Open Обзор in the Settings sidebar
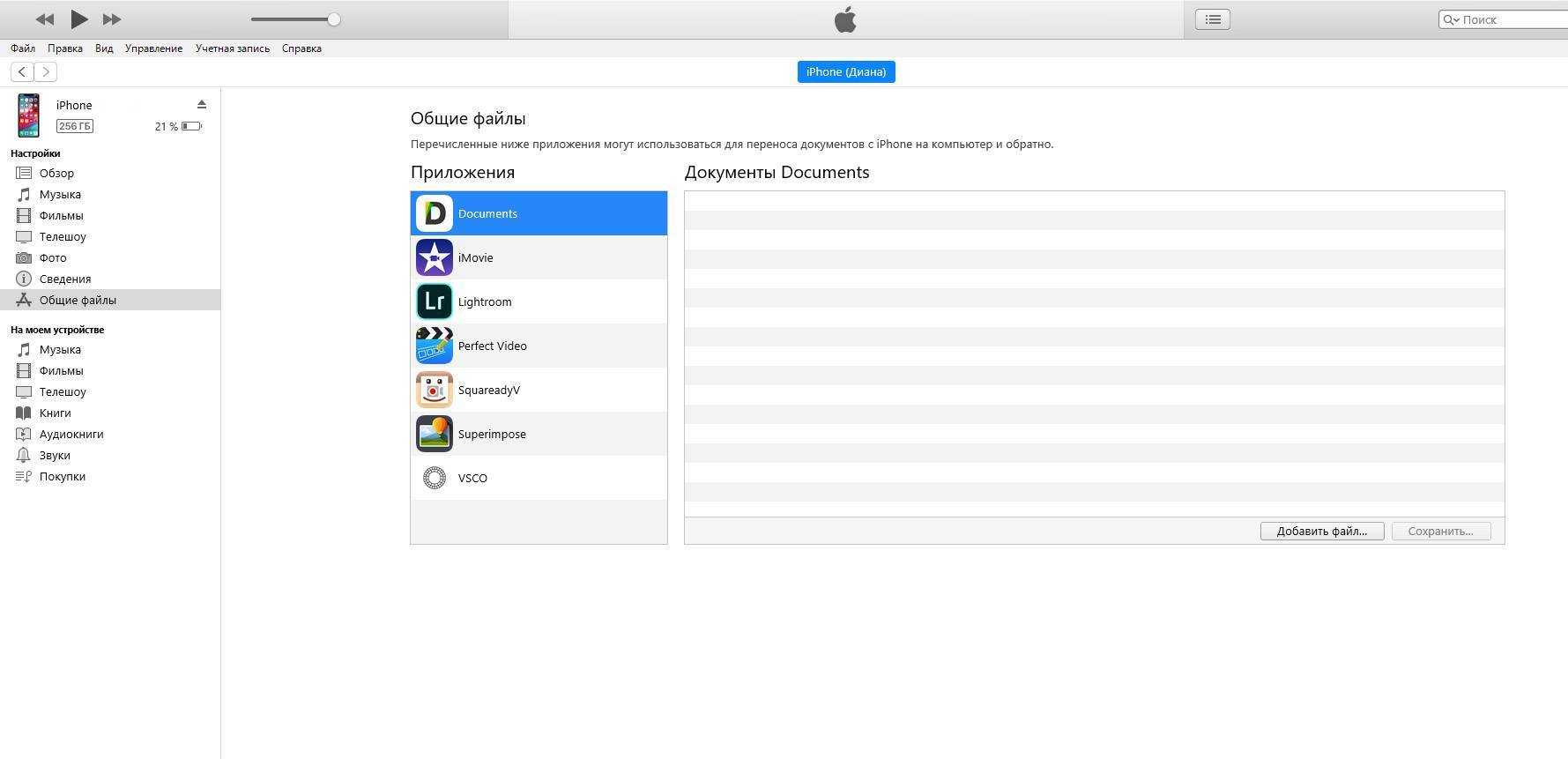Image resolution: width=1568 pixels, height=759 pixels. [56, 173]
